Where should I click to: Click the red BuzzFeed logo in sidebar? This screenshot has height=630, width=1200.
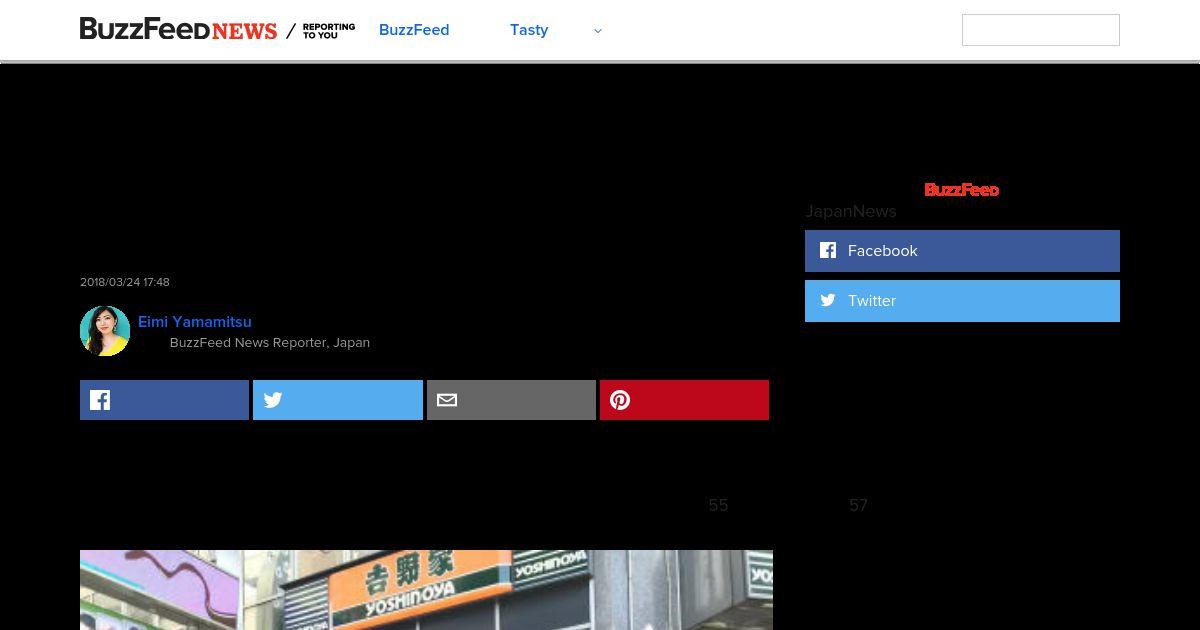click(962, 189)
